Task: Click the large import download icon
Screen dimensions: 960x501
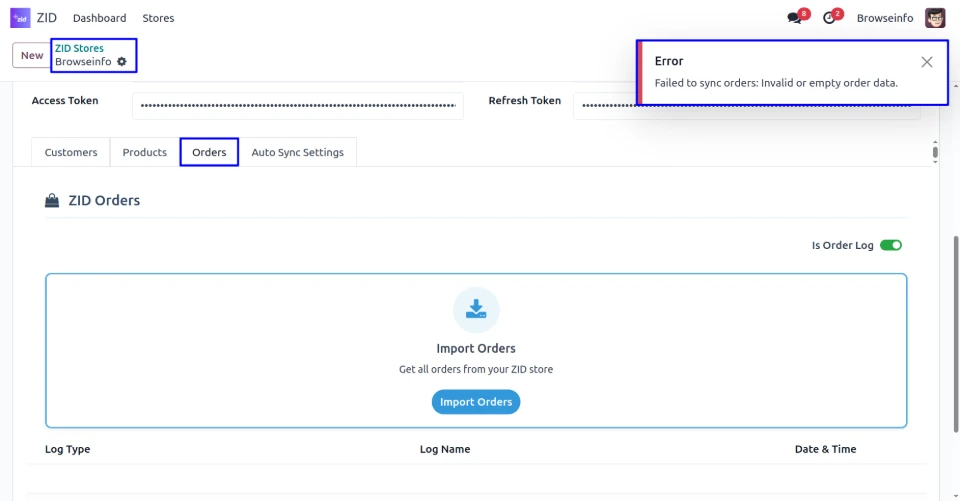Action: pyautogui.click(x=476, y=310)
